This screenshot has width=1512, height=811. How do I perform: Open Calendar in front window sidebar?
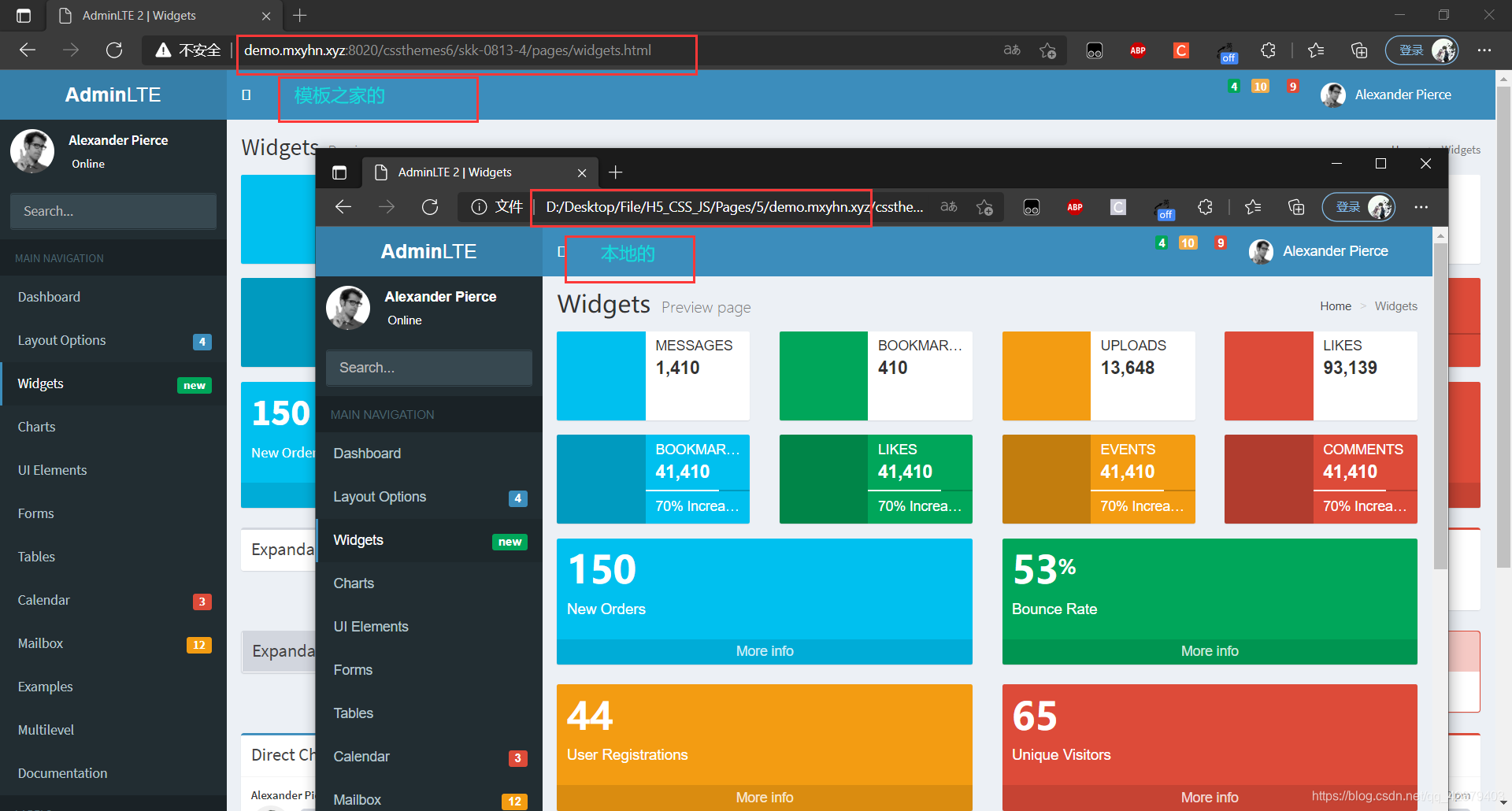(429, 757)
